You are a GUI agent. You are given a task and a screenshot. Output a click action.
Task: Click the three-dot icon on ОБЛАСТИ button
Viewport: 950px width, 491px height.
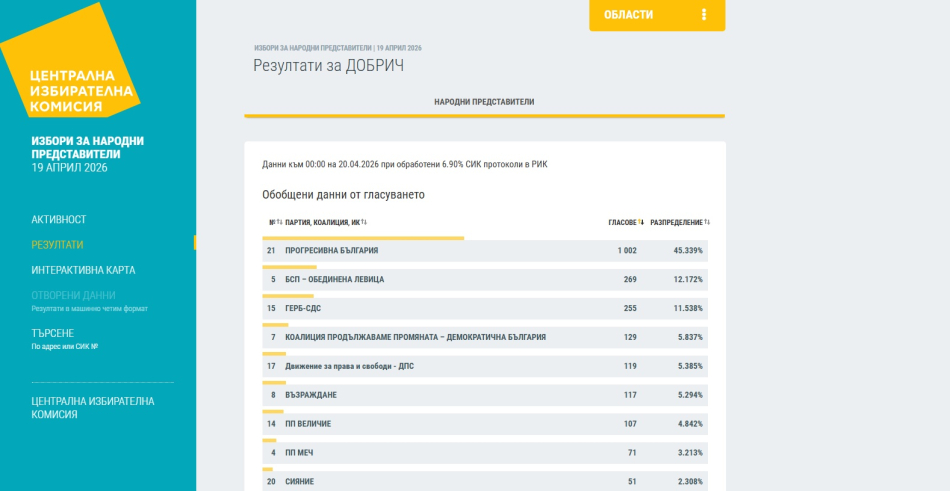point(704,15)
